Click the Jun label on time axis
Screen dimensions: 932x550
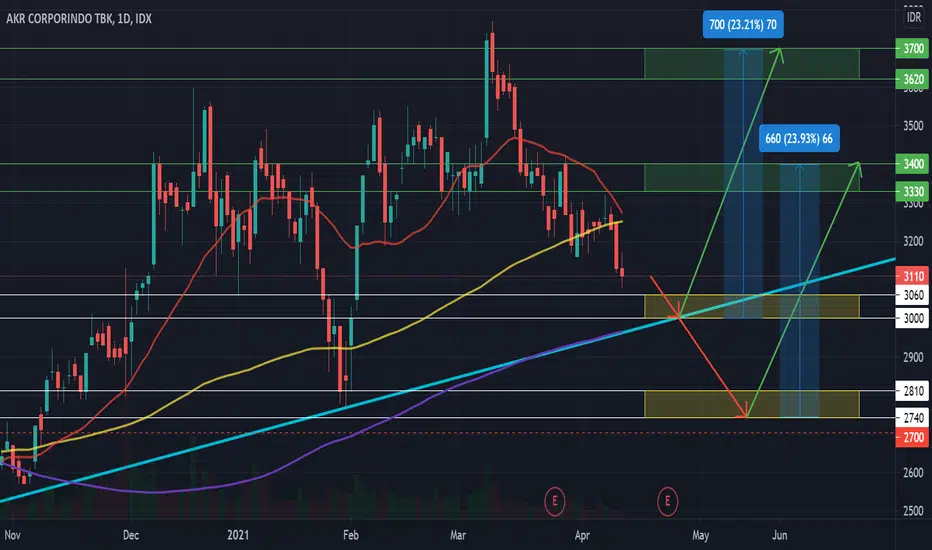tap(779, 535)
